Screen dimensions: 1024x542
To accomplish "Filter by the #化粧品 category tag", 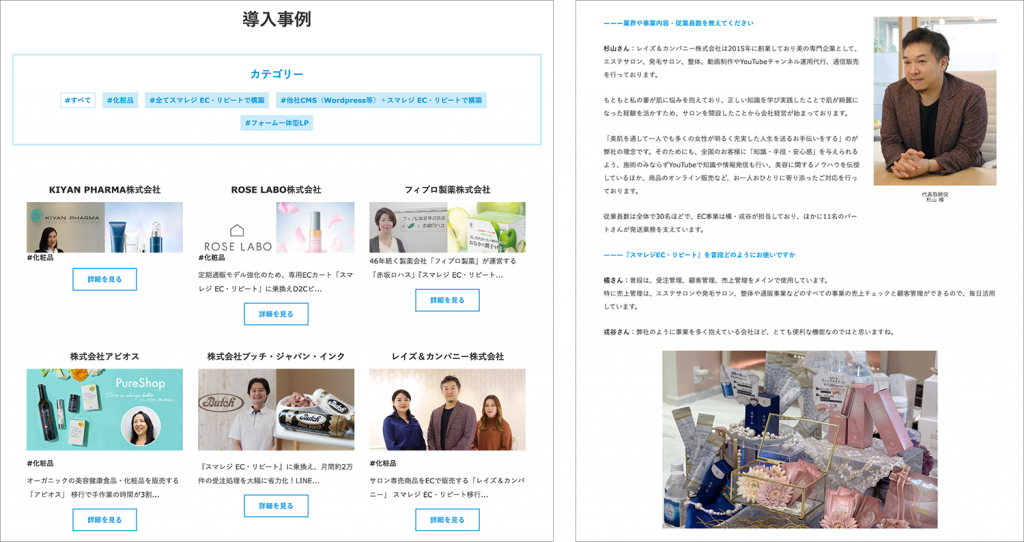I will (120, 100).
